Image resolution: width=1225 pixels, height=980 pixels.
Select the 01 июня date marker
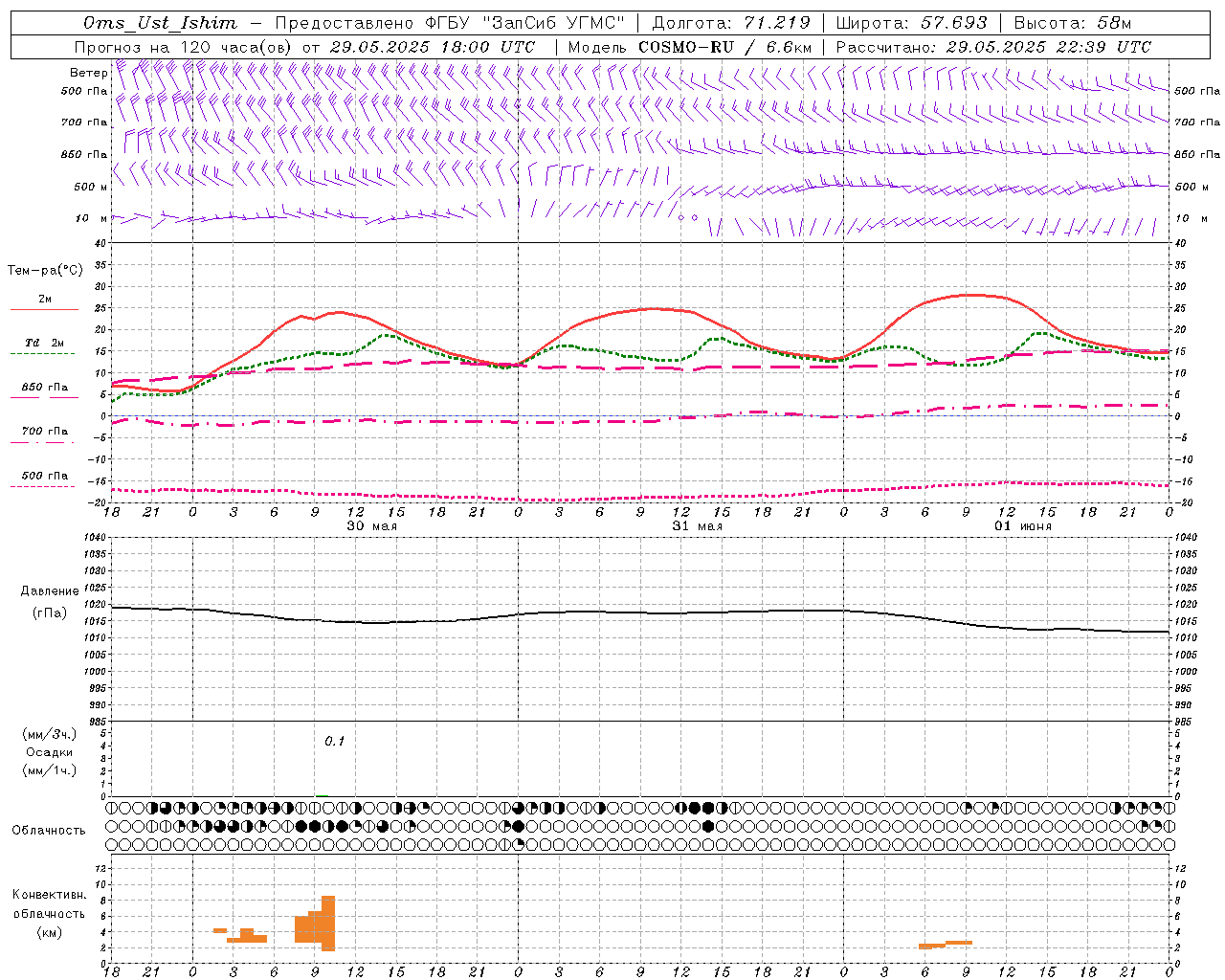(1022, 526)
